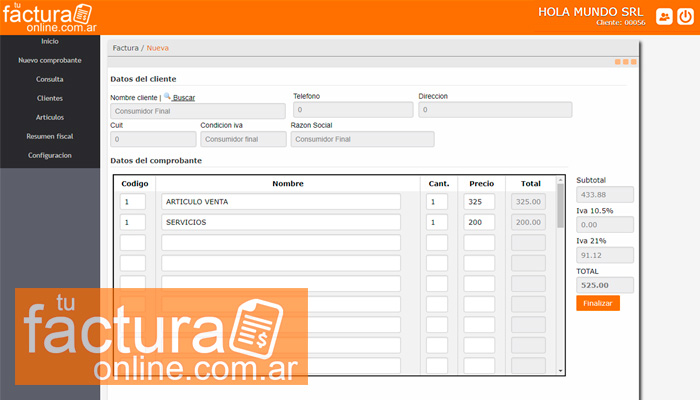Open Articulos sidebar item
The width and height of the screenshot is (700, 400).
click(x=50, y=117)
